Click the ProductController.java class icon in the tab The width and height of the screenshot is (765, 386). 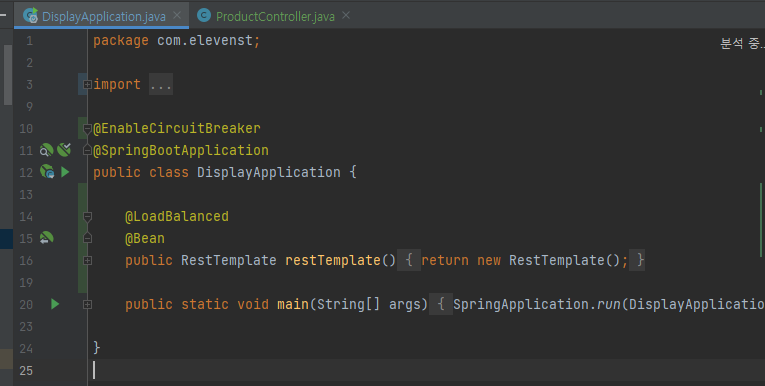tap(203, 16)
